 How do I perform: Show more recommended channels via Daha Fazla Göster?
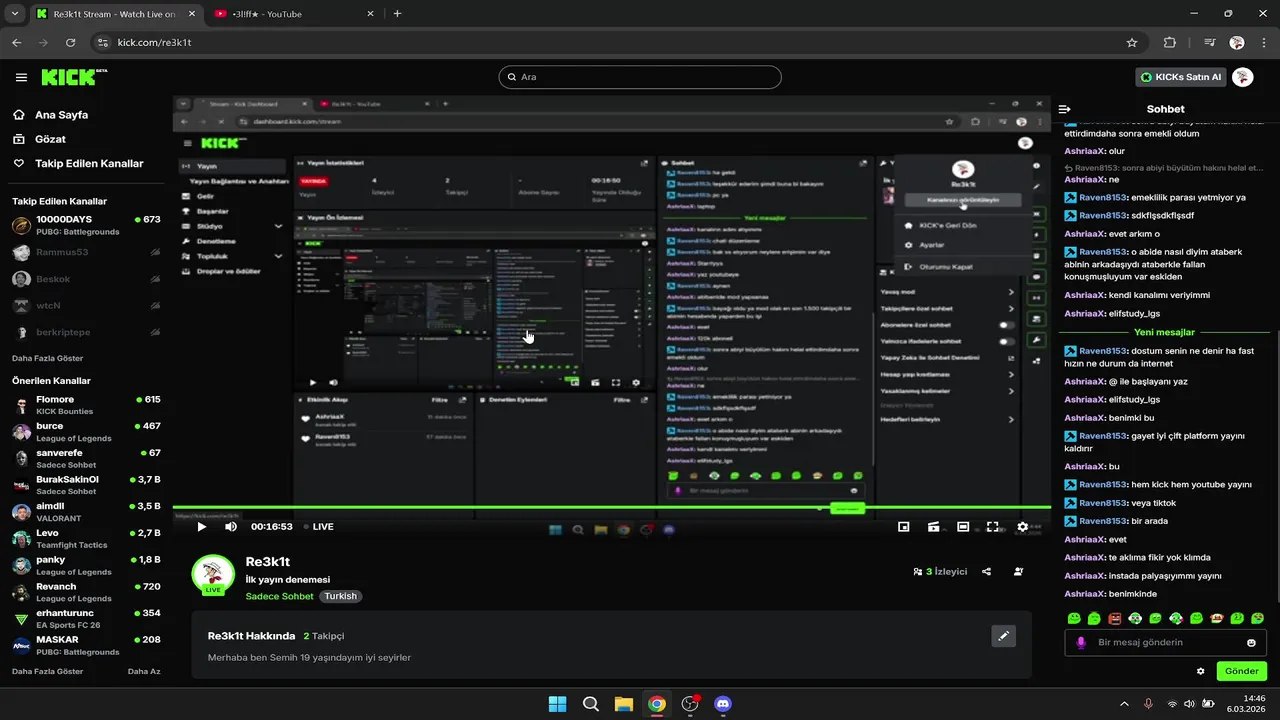47,671
